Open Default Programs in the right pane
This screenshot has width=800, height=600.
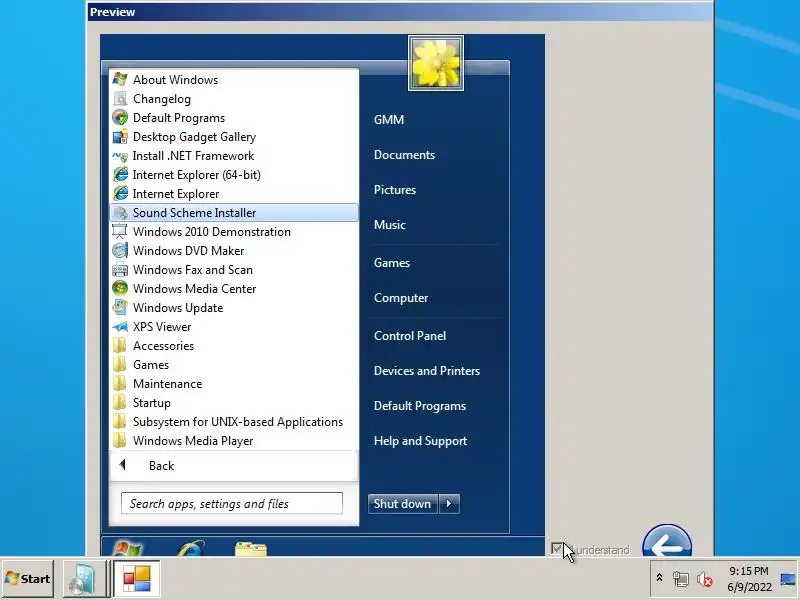(x=419, y=406)
